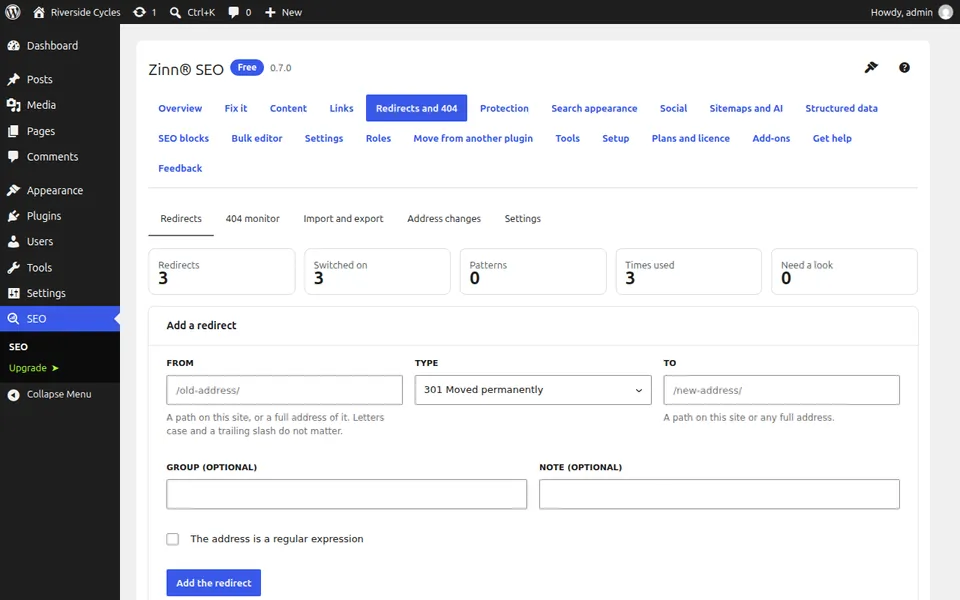Click the Add the redirect button
960x600 pixels.
point(214,583)
